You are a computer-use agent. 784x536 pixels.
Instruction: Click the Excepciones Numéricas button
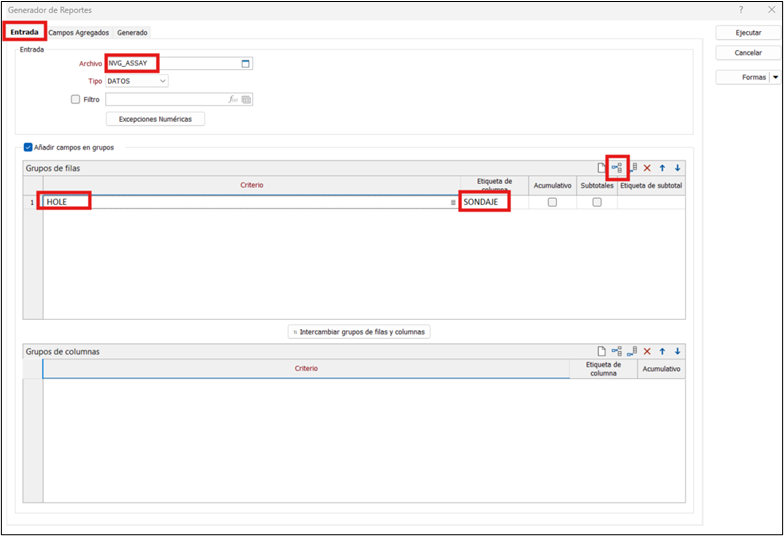click(x=155, y=119)
